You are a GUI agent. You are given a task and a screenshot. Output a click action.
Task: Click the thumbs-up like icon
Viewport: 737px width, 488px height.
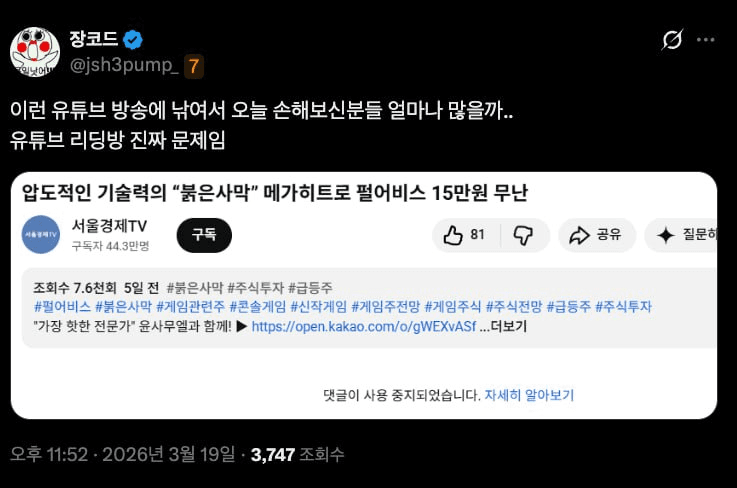453,235
